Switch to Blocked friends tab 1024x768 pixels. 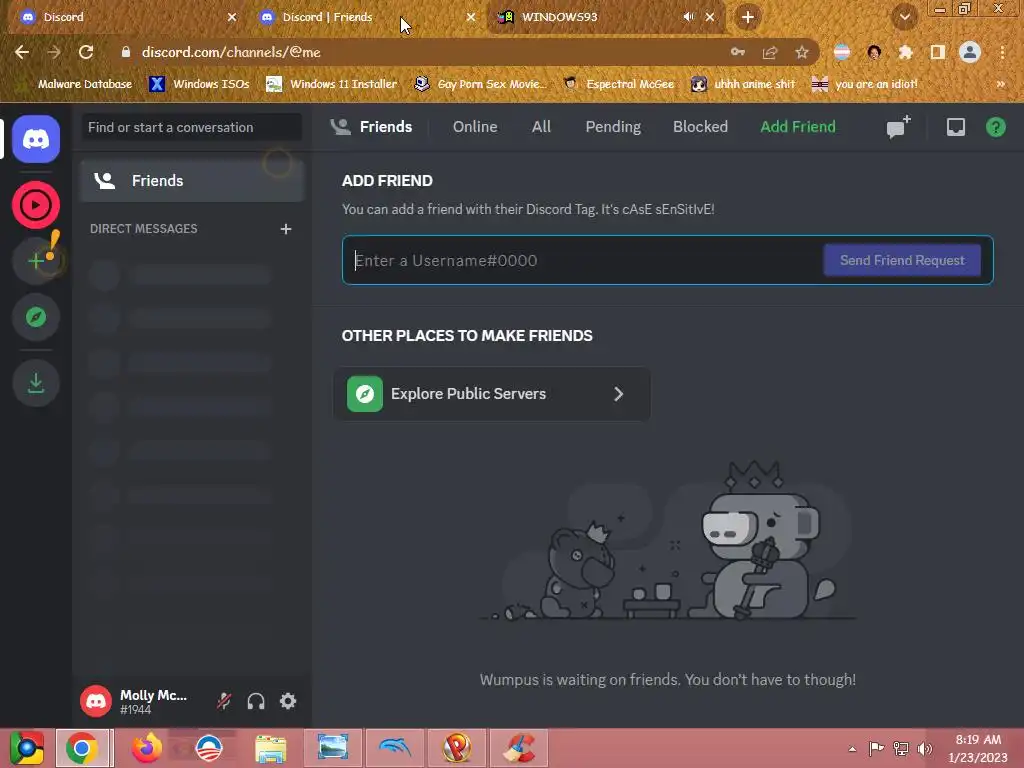click(700, 127)
